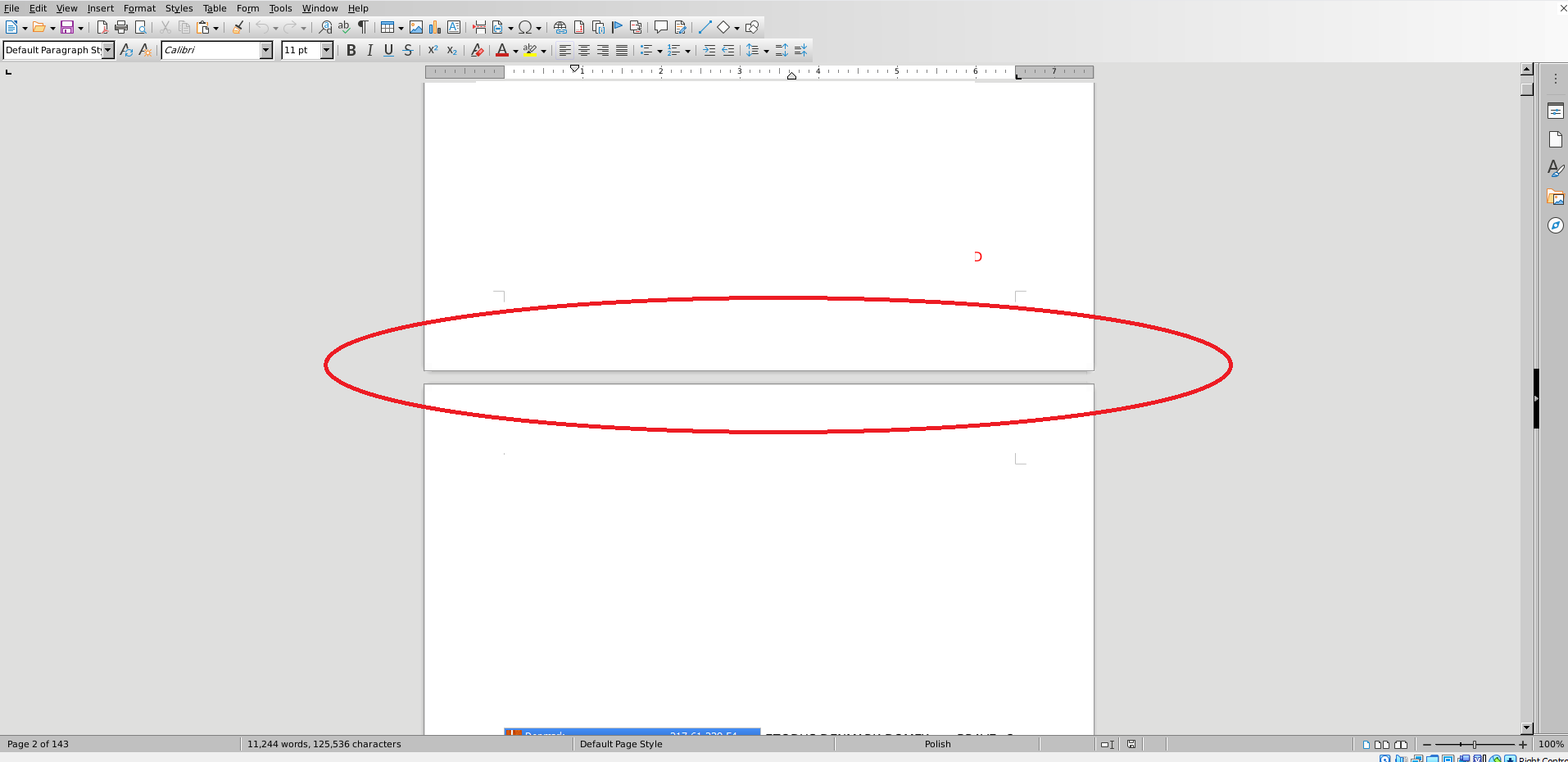The image size is (1568, 762).
Task: Click the Paste clipboard icon
Action: click(x=203, y=27)
